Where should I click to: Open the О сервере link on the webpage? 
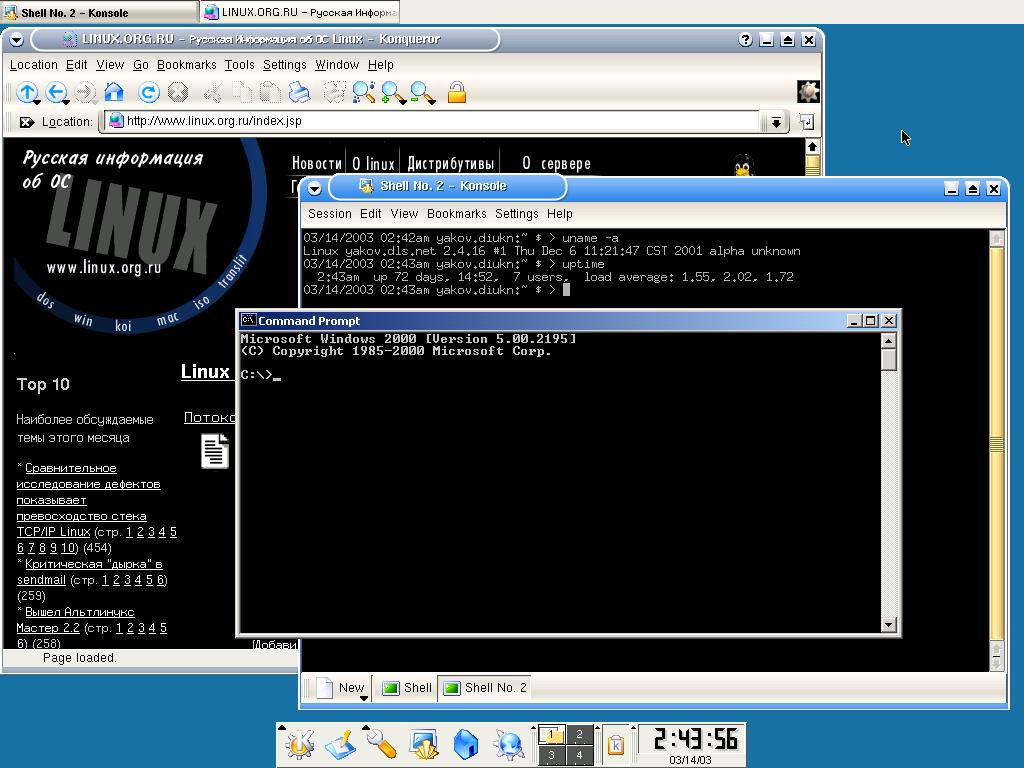tap(556, 163)
